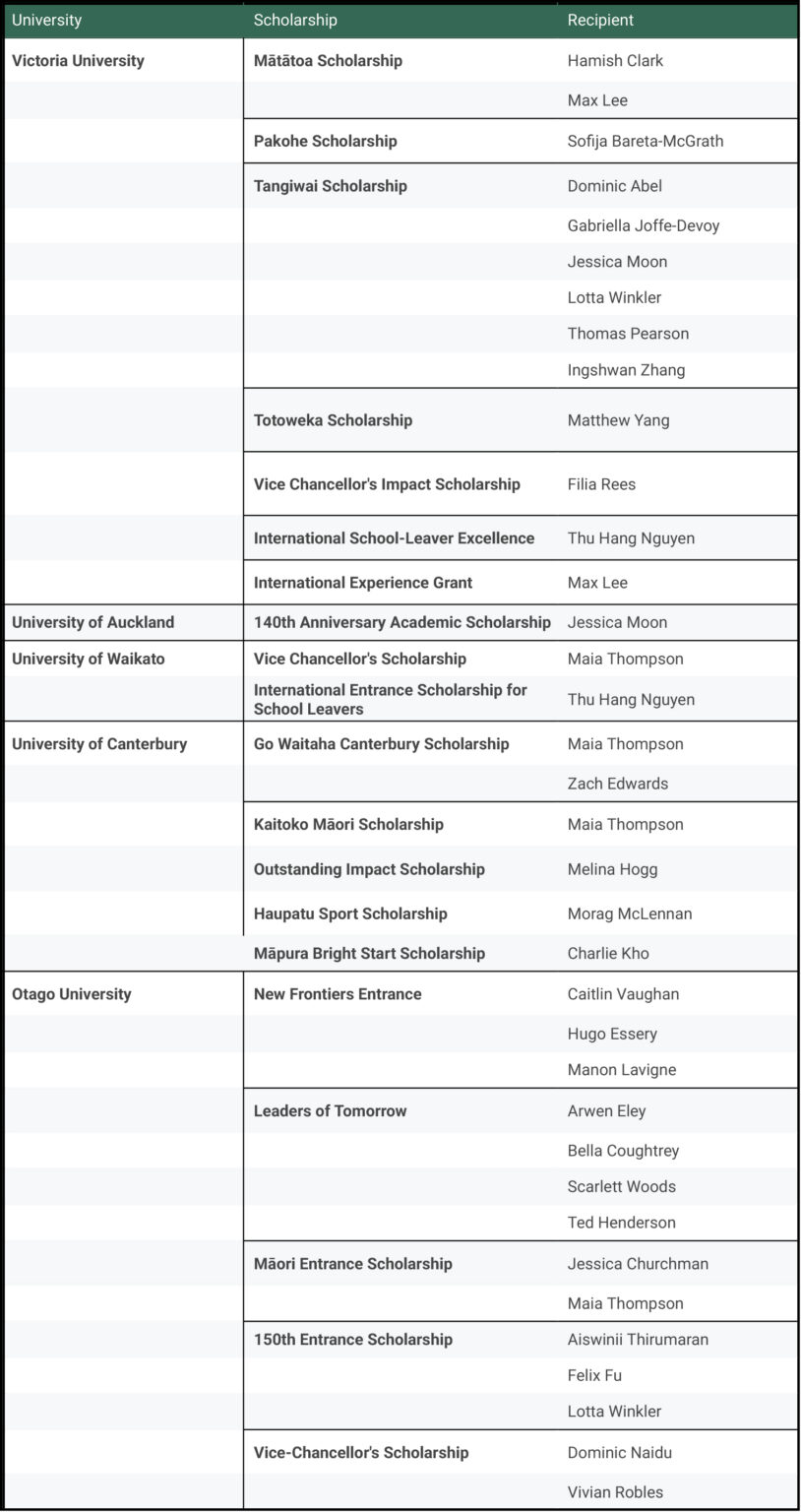Select the 150th Entrance Scholarship cell
The width and height of the screenshot is (801, 1512).
353,1340
